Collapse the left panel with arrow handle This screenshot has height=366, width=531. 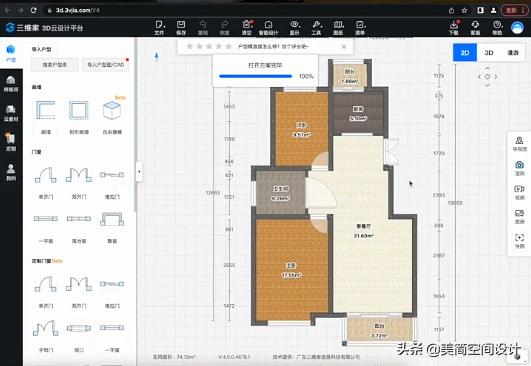click(x=139, y=172)
